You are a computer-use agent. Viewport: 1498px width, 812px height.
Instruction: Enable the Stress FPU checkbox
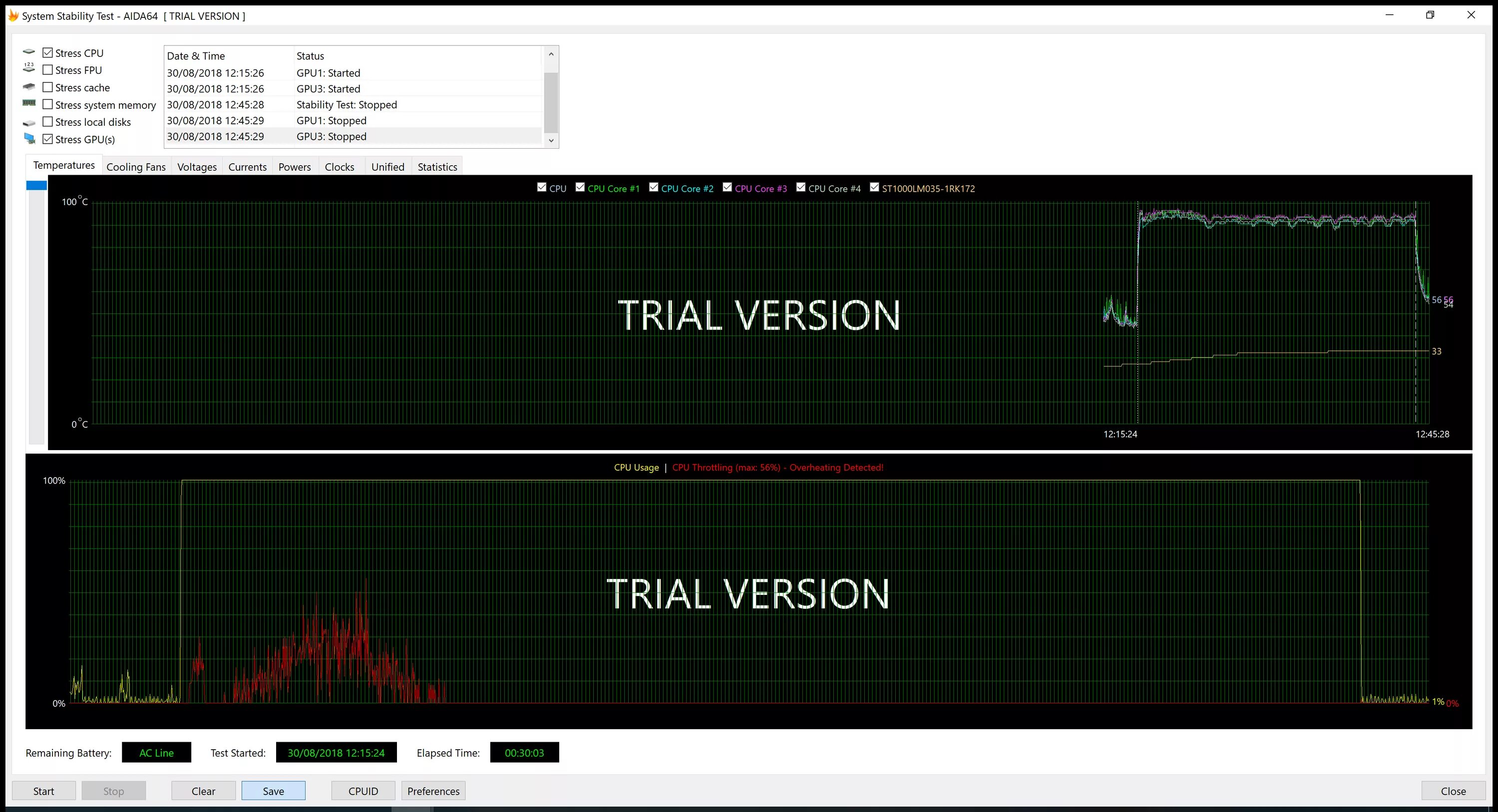click(x=47, y=70)
